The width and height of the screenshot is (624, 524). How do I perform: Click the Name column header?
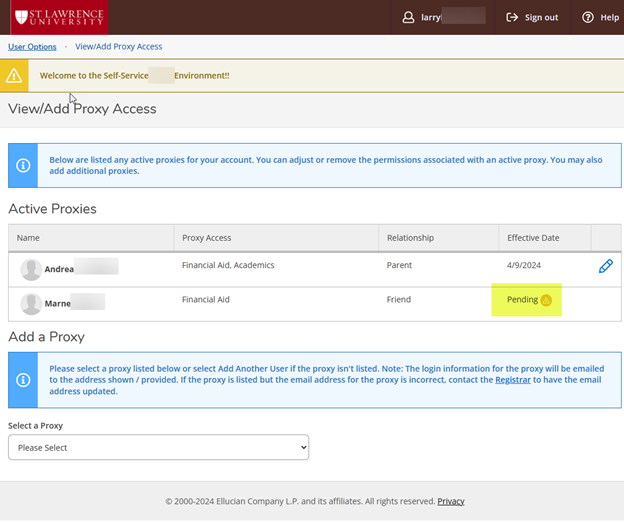[28, 238]
